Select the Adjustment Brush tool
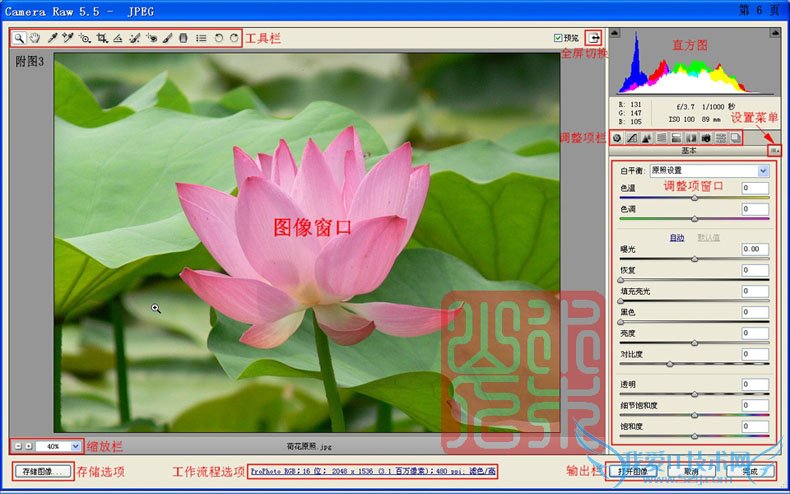Screen dimensions: 790x494 168,38
